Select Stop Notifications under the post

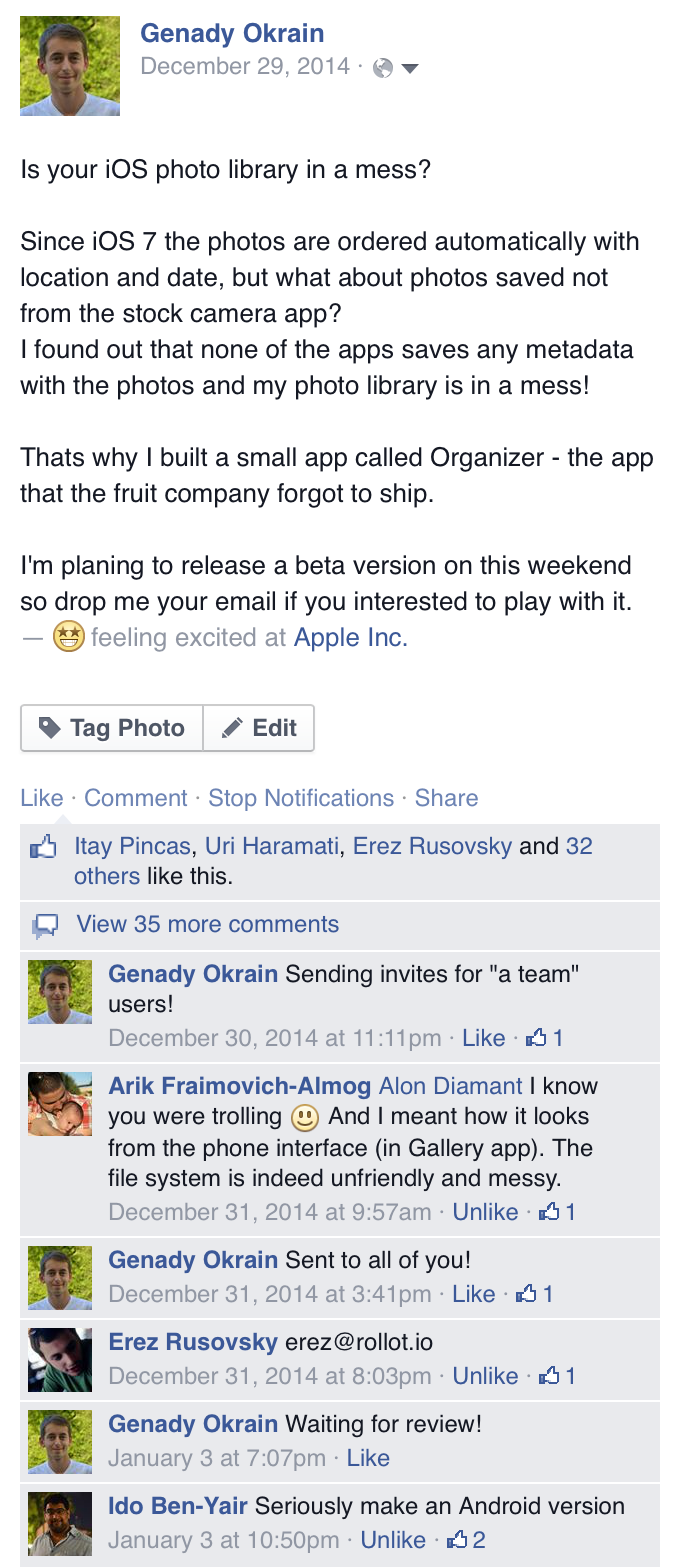(301, 798)
